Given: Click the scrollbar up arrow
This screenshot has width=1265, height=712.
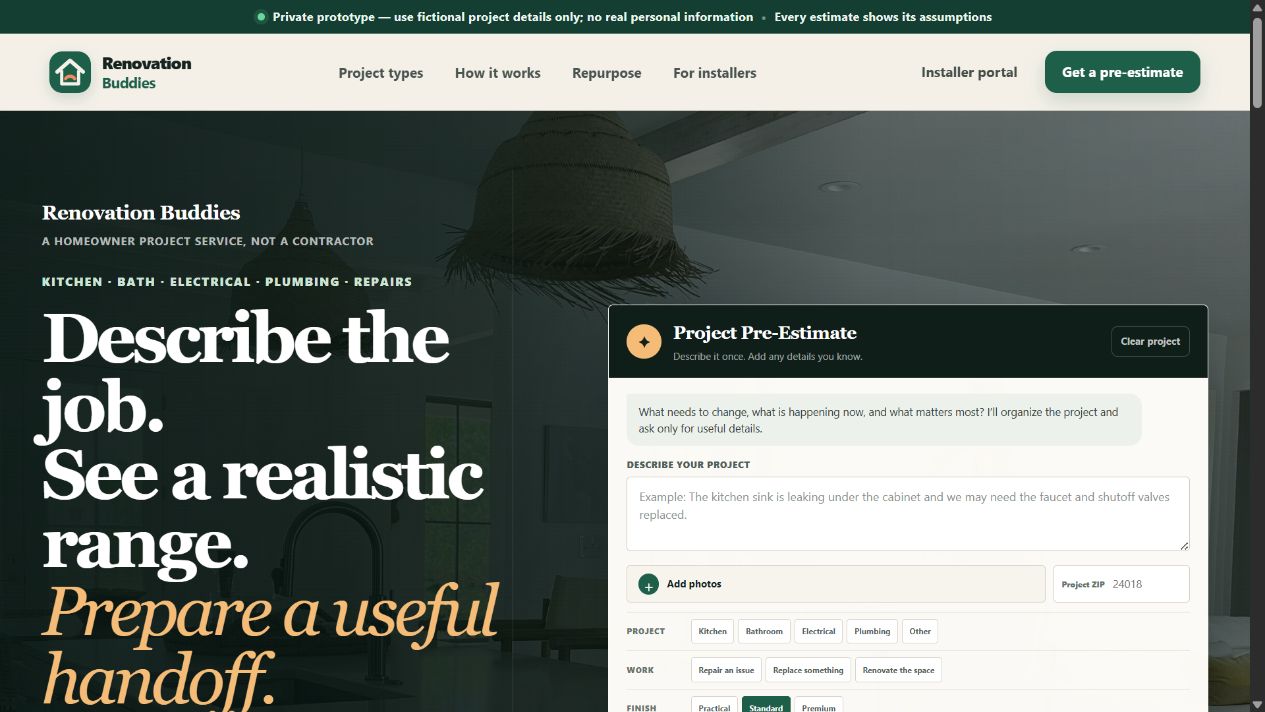Looking at the screenshot, I should click(1258, 7).
